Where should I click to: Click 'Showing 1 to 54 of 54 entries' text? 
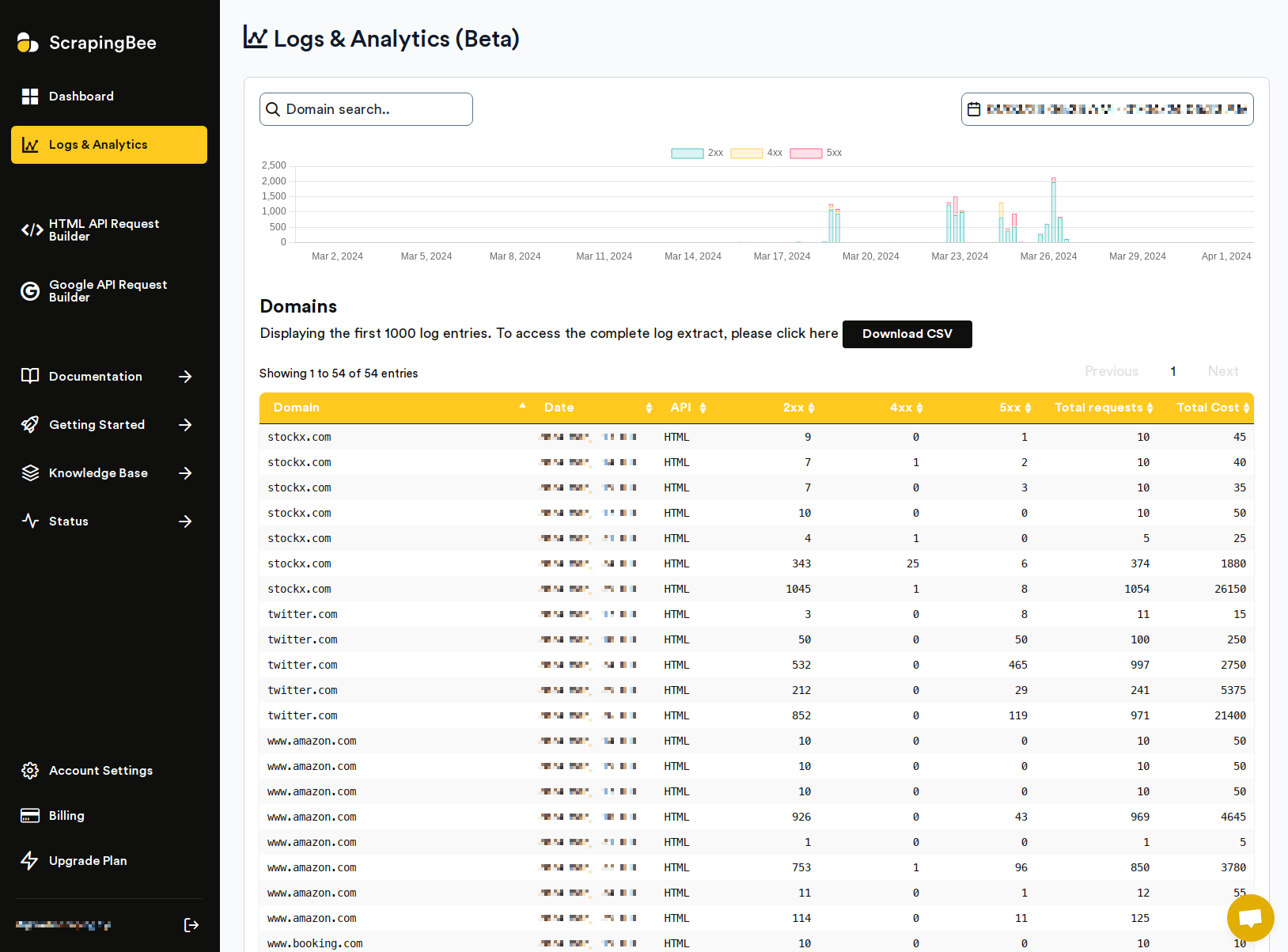339,374
